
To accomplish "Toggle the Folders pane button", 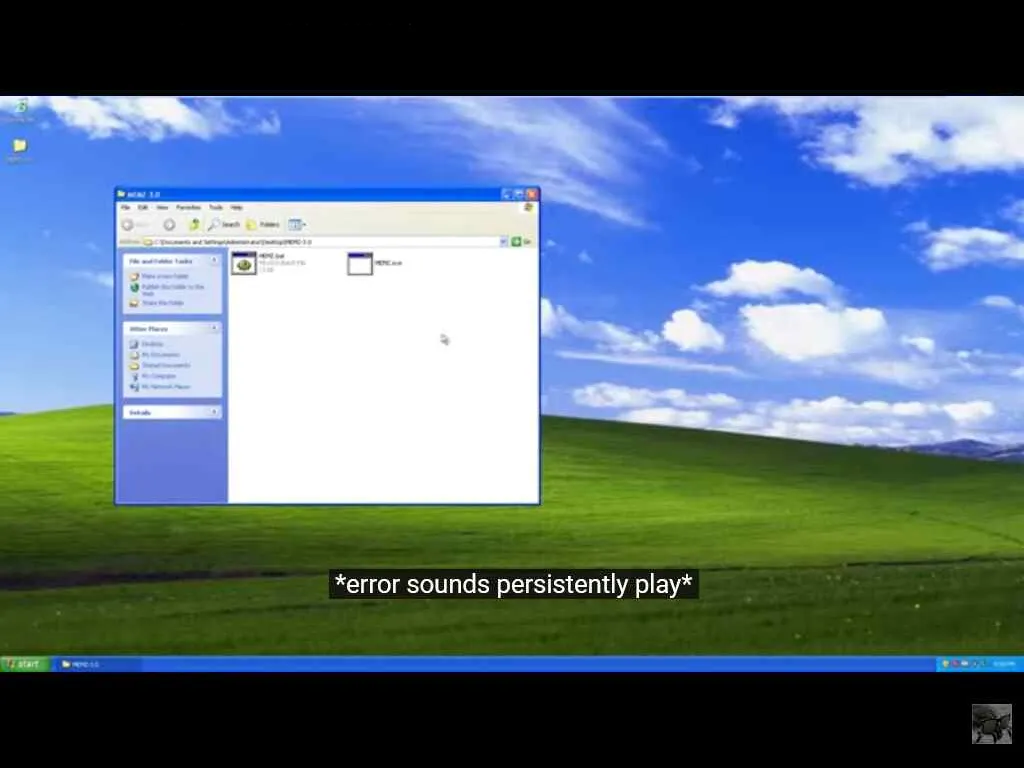I will [263, 225].
